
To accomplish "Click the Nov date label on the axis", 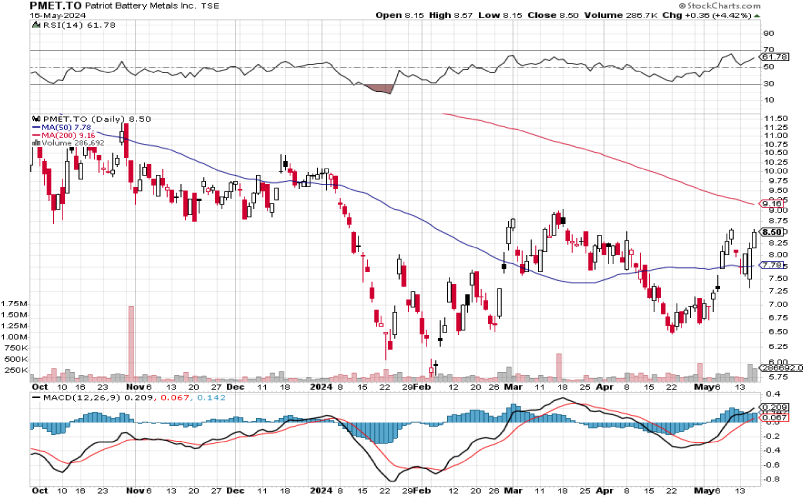I will (134, 384).
